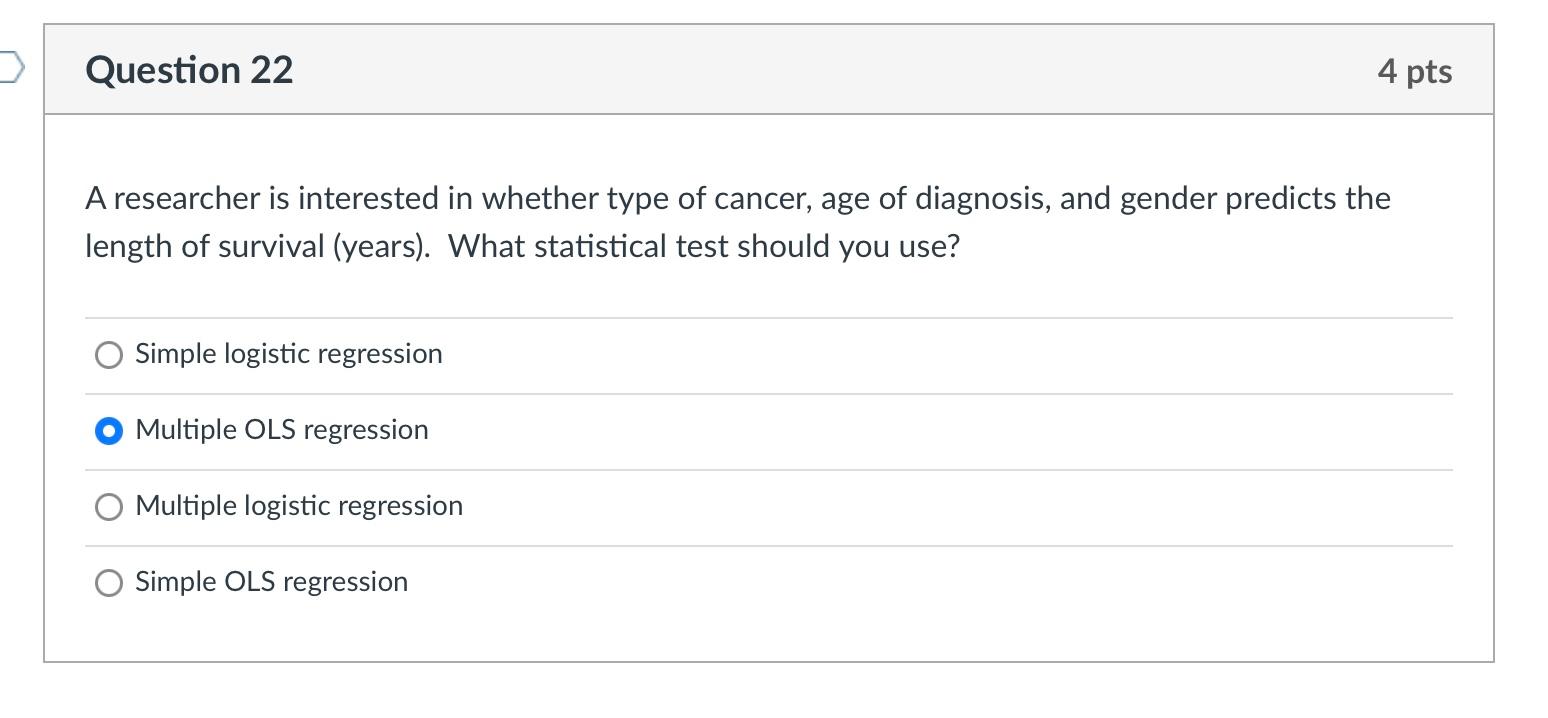The height and width of the screenshot is (718, 1548).
Task: Choose the Multiple logistic regression radio button
Action: [x=109, y=507]
